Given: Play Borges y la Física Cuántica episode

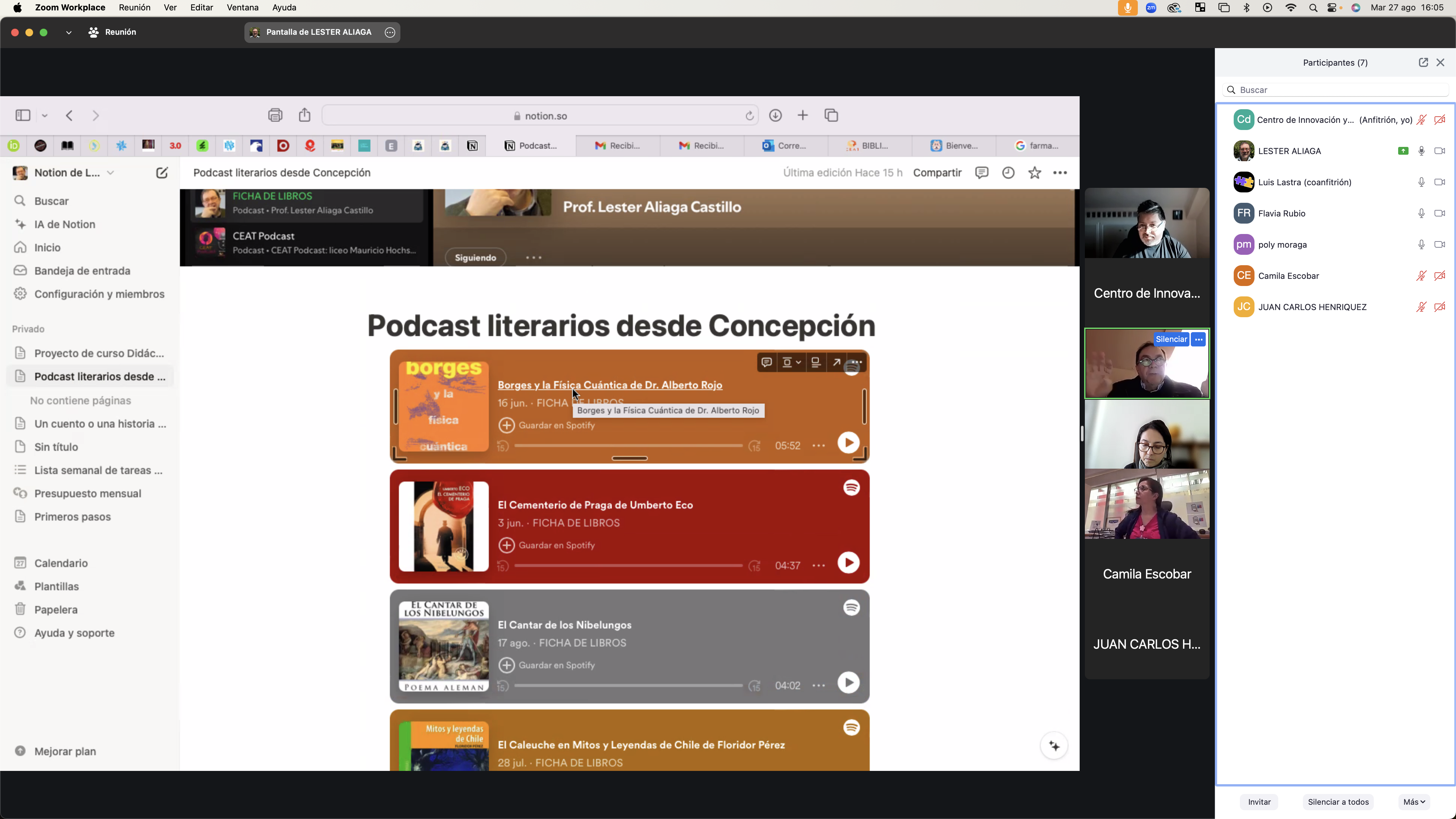Looking at the screenshot, I should click(x=848, y=443).
